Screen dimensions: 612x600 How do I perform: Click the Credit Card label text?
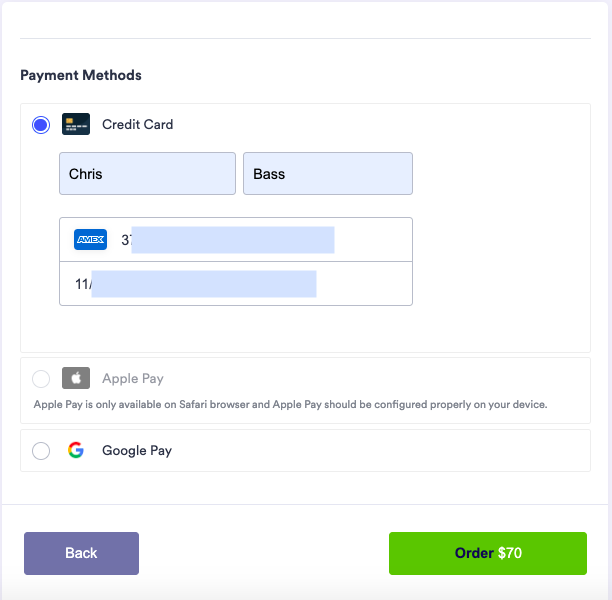pos(137,125)
